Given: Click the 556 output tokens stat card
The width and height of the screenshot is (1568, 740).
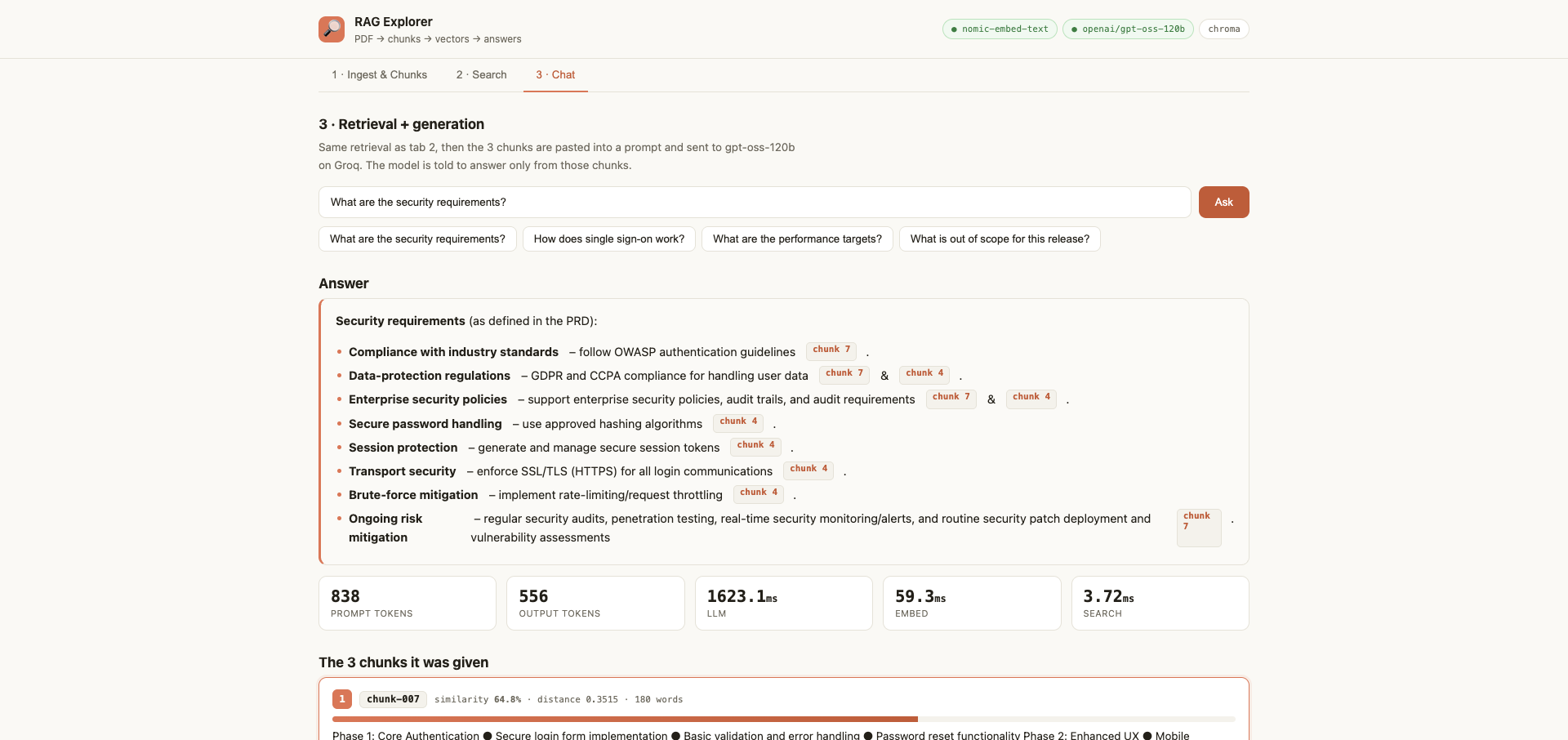Looking at the screenshot, I should click(595, 603).
